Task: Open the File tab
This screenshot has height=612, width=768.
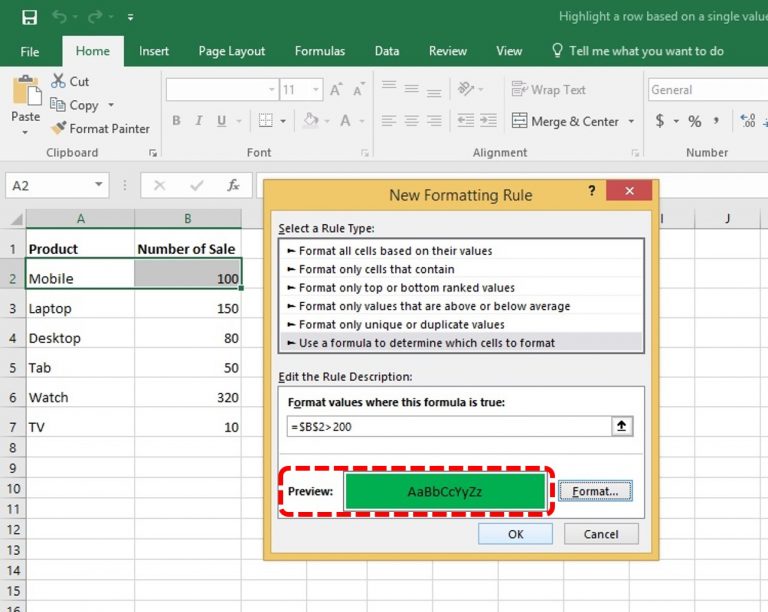Action: pyautogui.click(x=29, y=51)
